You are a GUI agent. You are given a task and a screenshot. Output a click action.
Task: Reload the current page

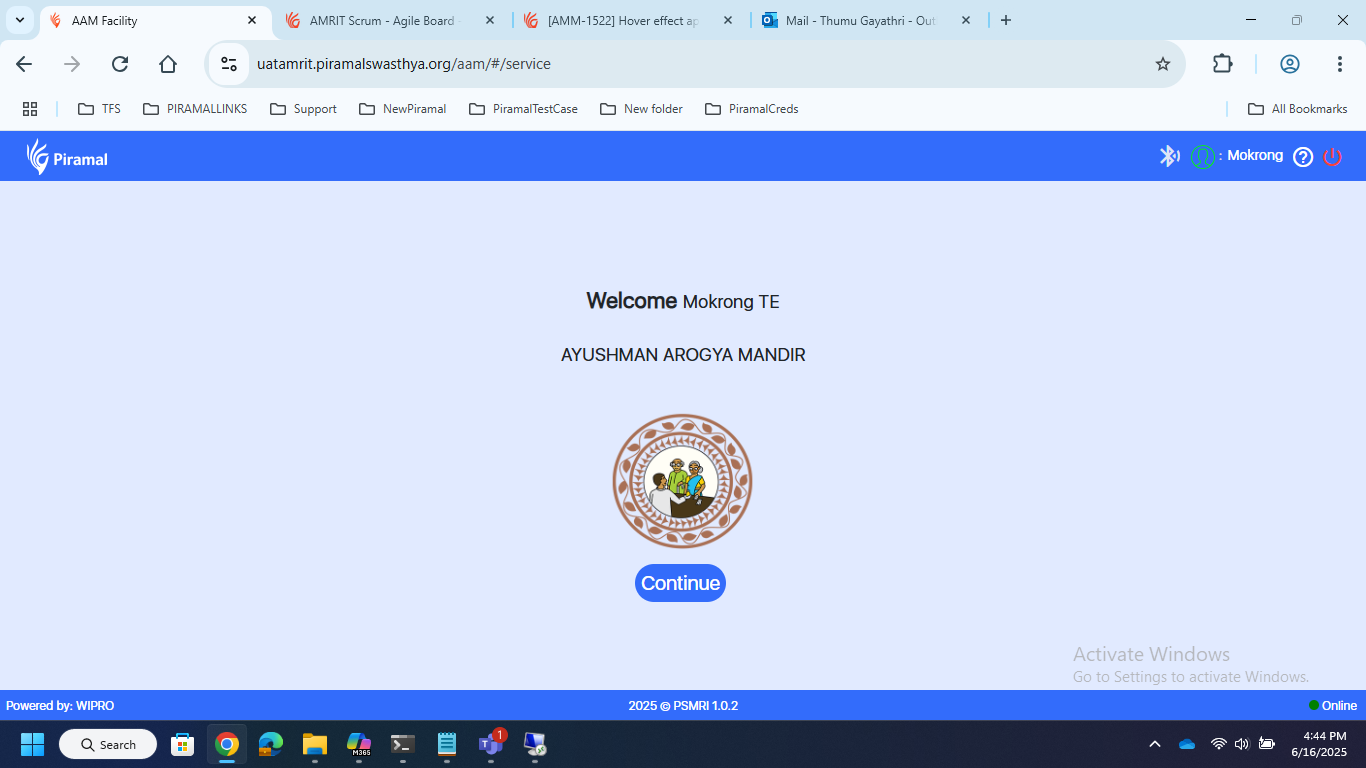coord(120,64)
